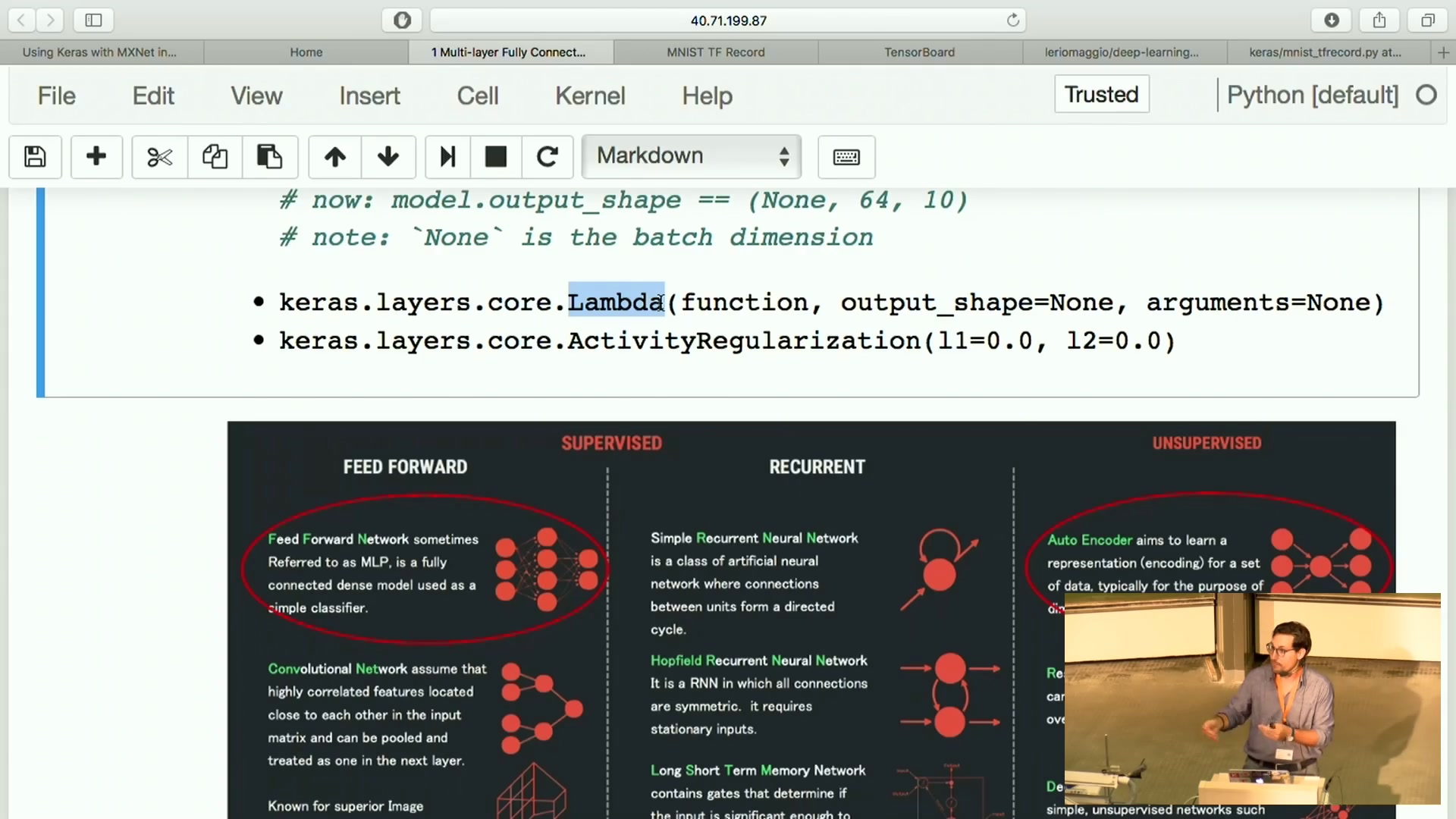Click the FEED FORWARD heading in the infographic
The image size is (1456, 819).
[405, 467]
